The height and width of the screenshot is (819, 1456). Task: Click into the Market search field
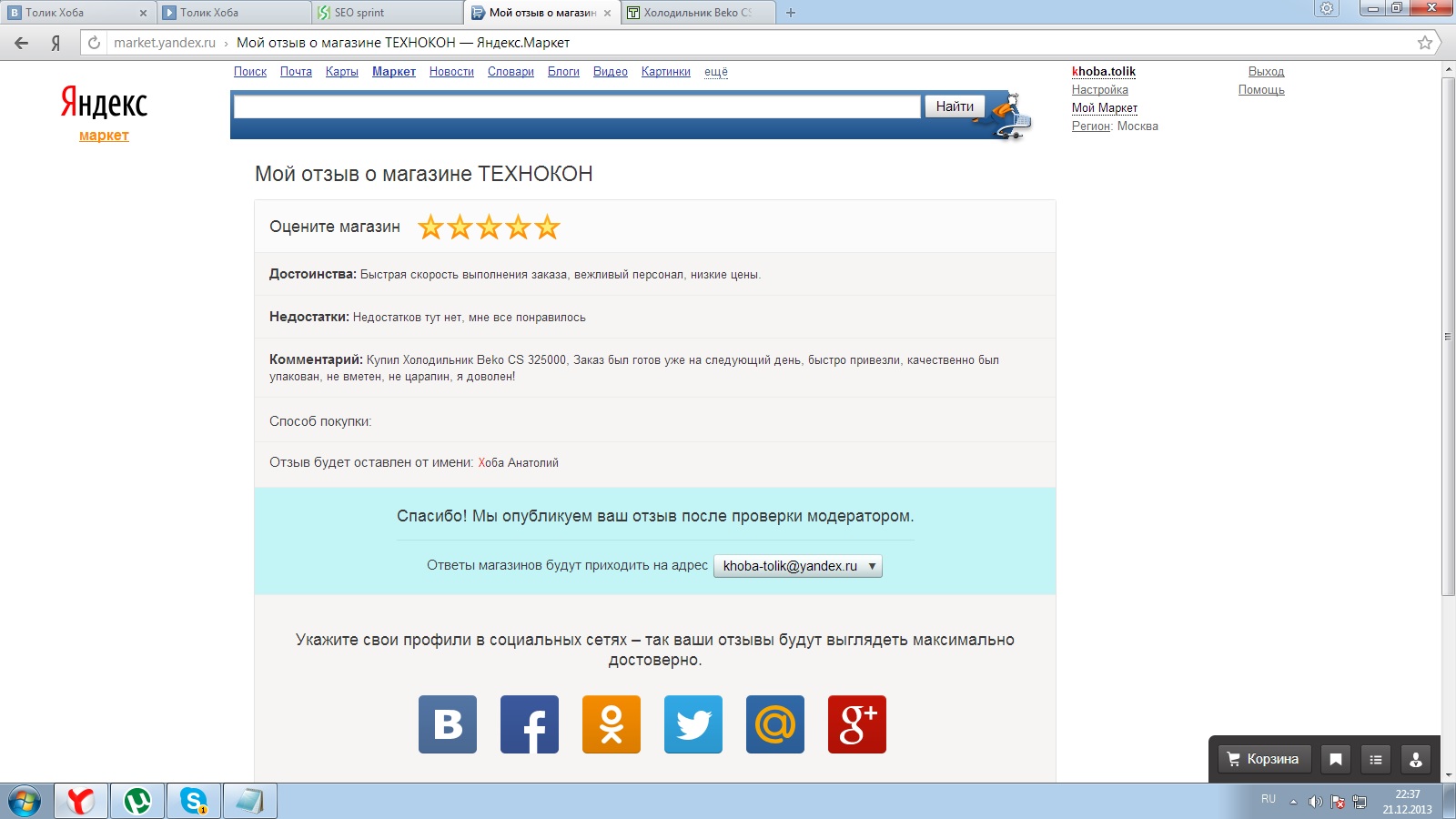577,106
